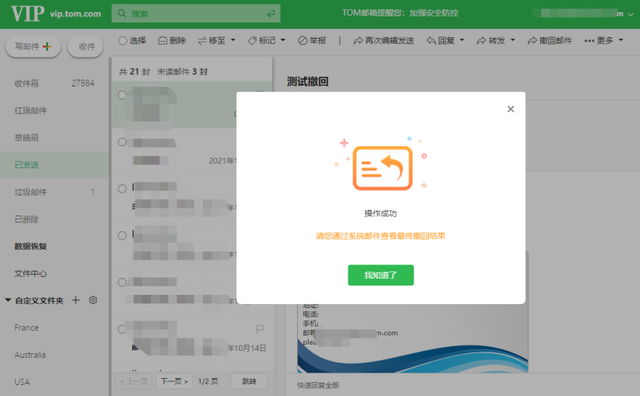Screen dimensions: 640x396
Task: Open 文件中心 file center
Action: [x=31, y=274]
